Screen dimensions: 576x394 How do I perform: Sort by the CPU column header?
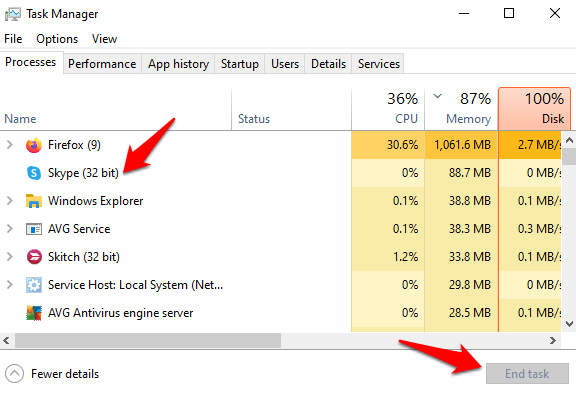coord(388,109)
